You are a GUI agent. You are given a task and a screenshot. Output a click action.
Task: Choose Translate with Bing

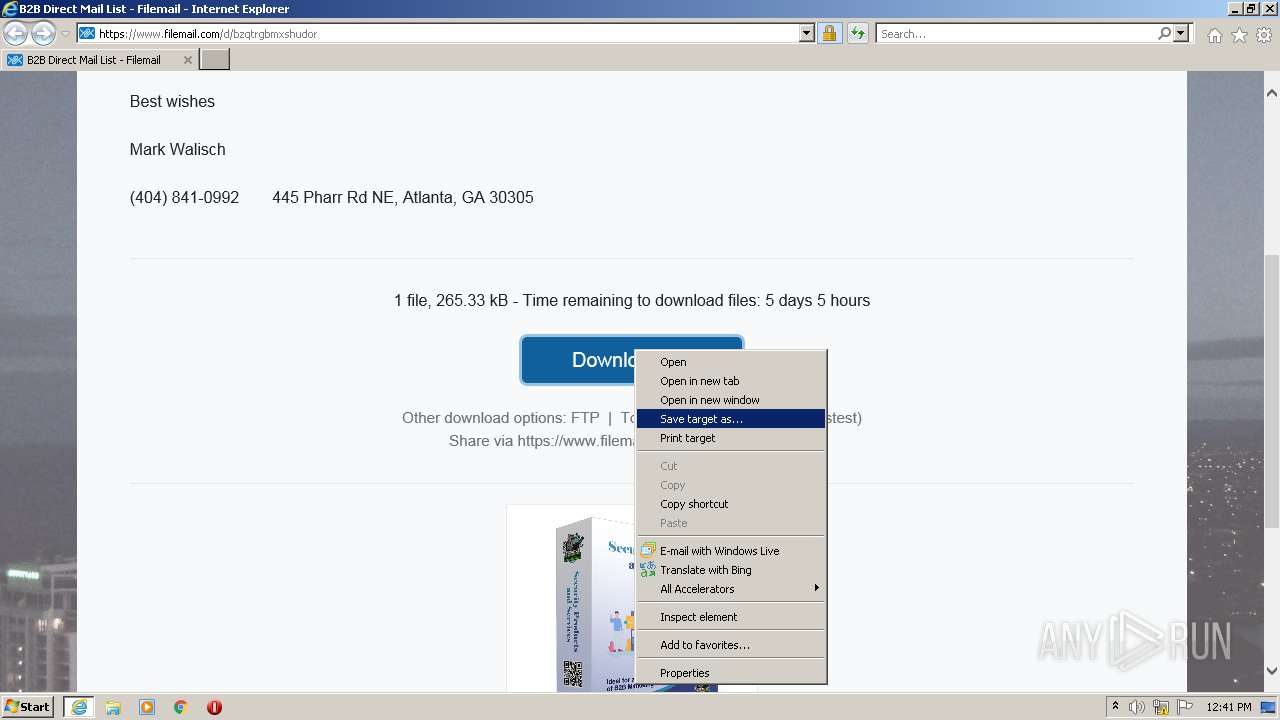pos(731,570)
